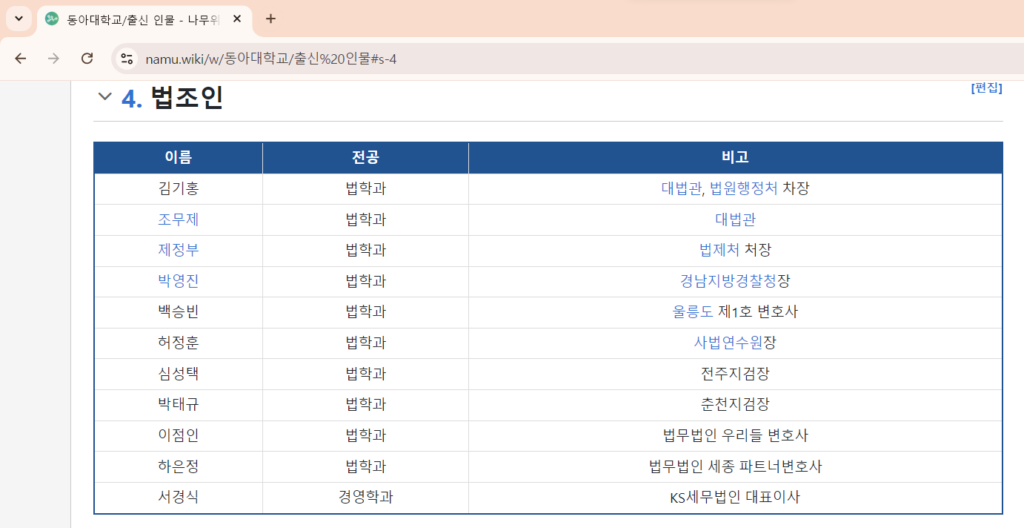Open the 법제처 link
Screen dimensions: 1024x528
(719, 250)
